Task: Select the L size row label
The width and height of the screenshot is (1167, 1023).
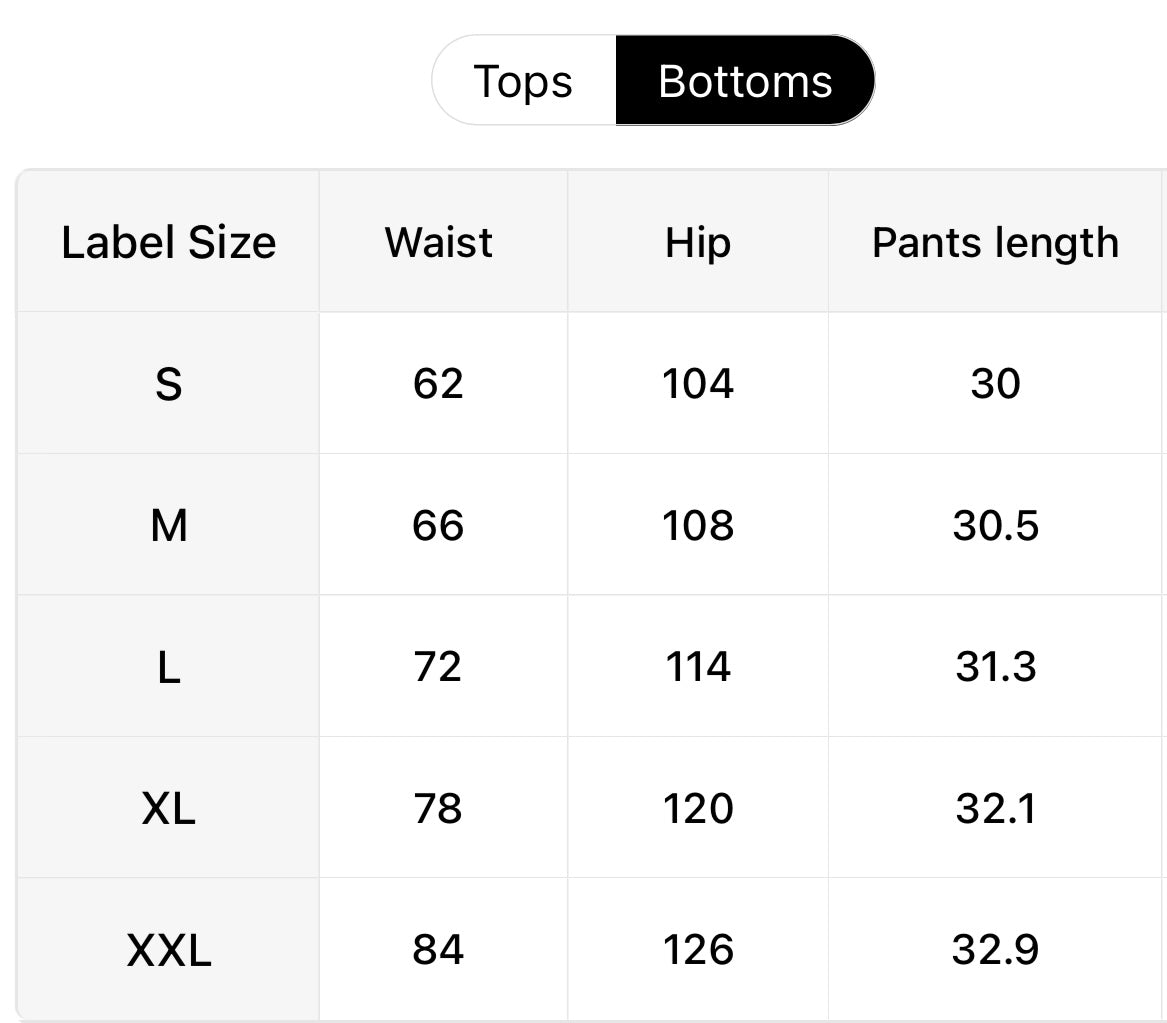Action: (168, 667)
